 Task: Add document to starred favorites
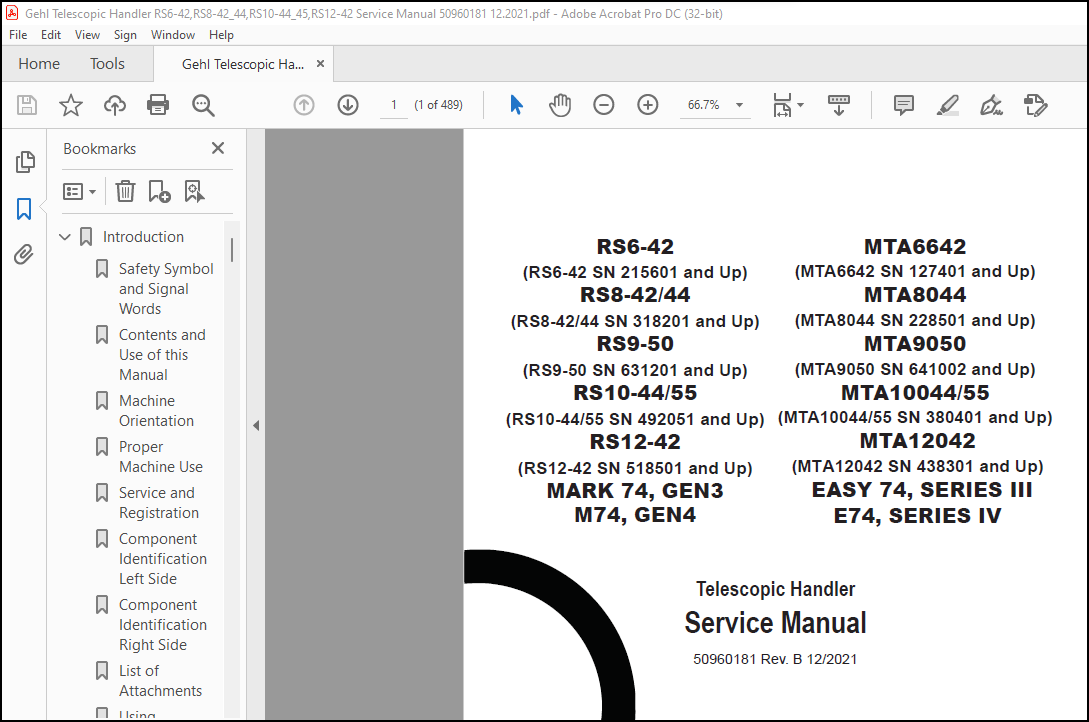click(71, 105)
